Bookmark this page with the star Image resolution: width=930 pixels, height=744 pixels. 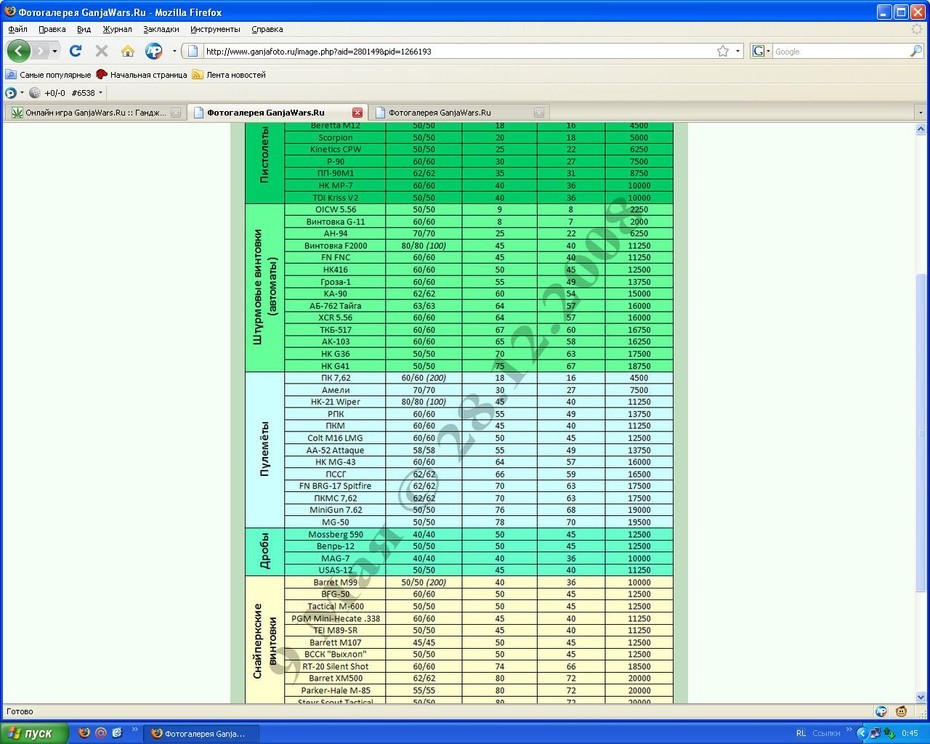pos(722,51)
